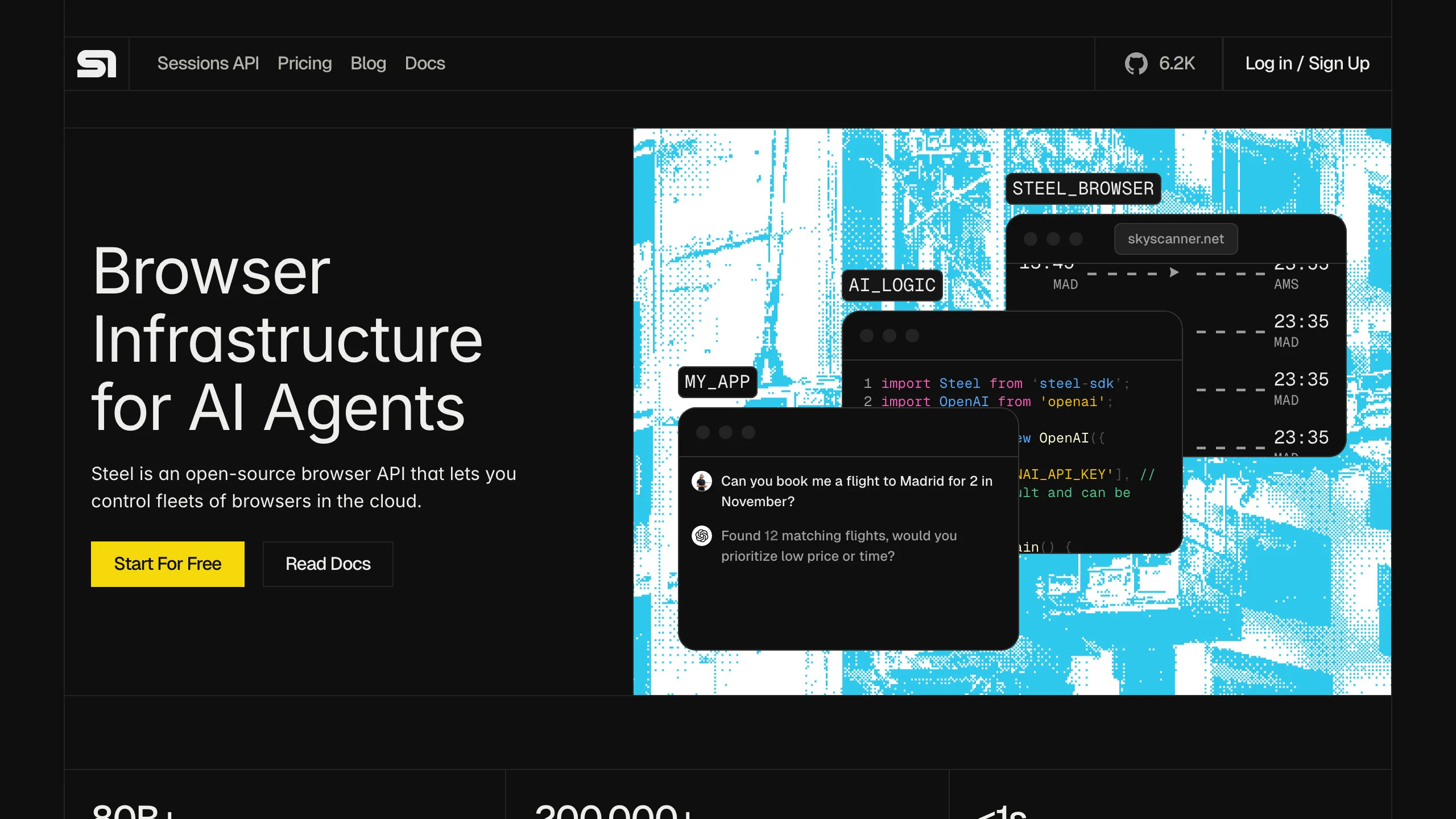Click the 6.2K star count label
1456x819 pixels.
(1177, 64)
